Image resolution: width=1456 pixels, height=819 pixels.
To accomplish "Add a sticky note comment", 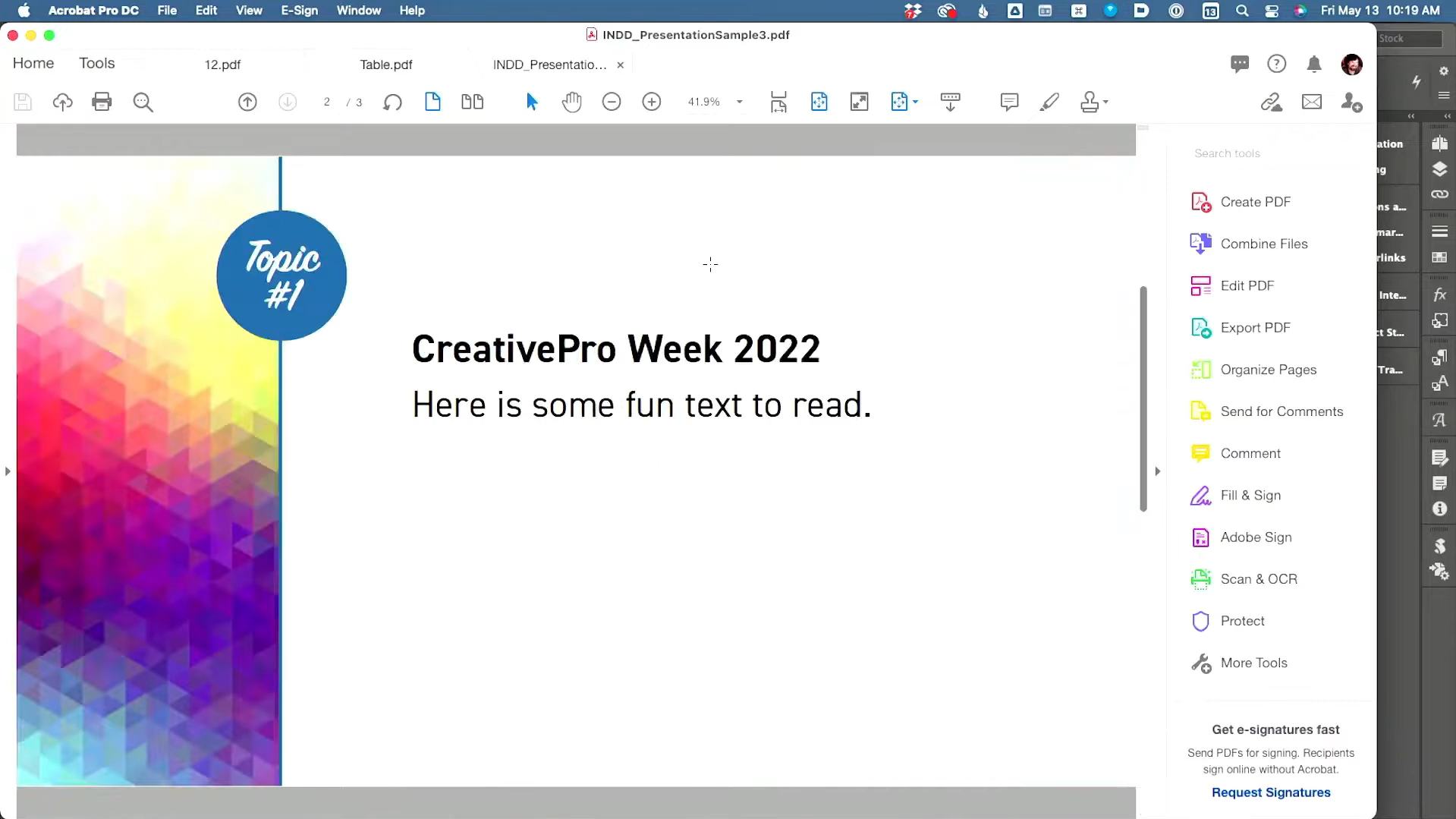I will [1009, 102].
